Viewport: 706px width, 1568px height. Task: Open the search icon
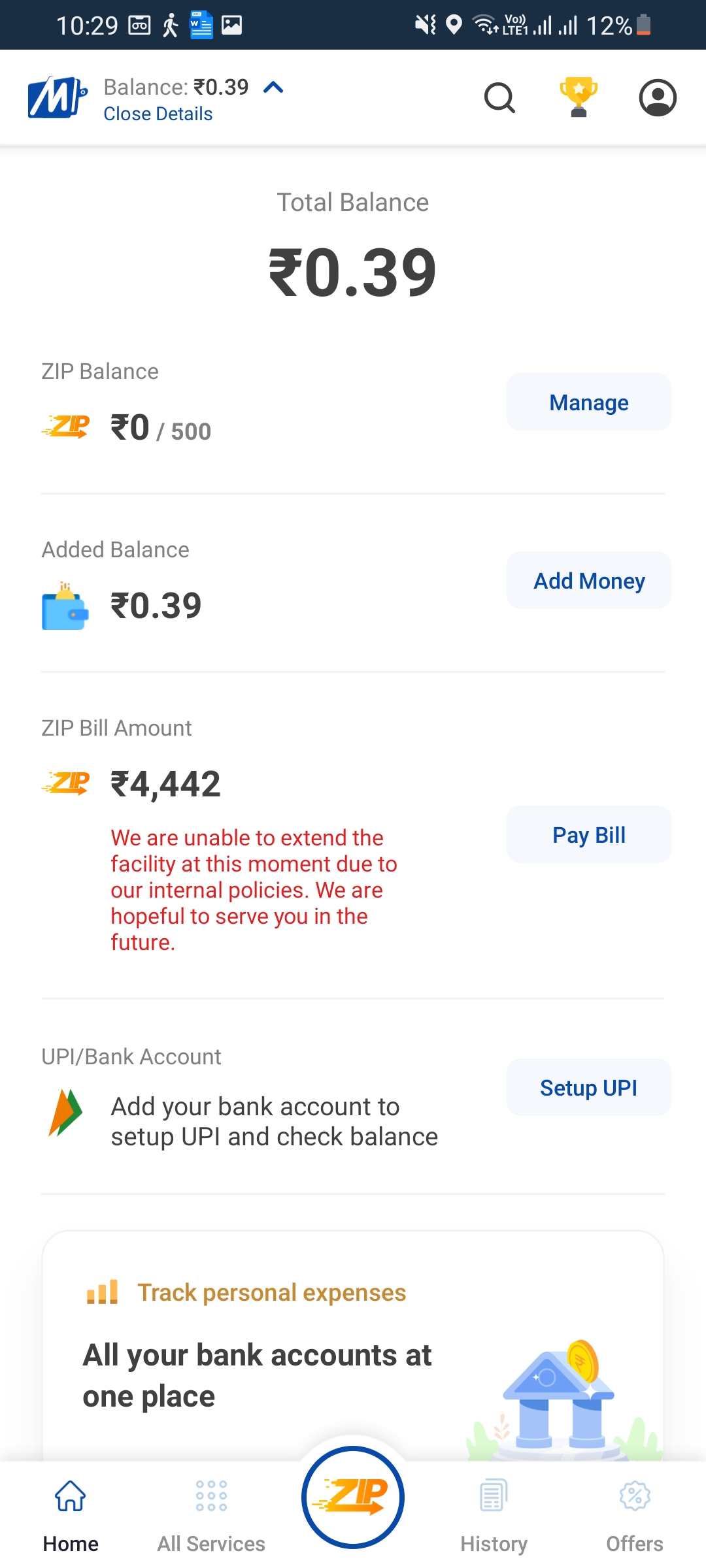tap(500, 98)
